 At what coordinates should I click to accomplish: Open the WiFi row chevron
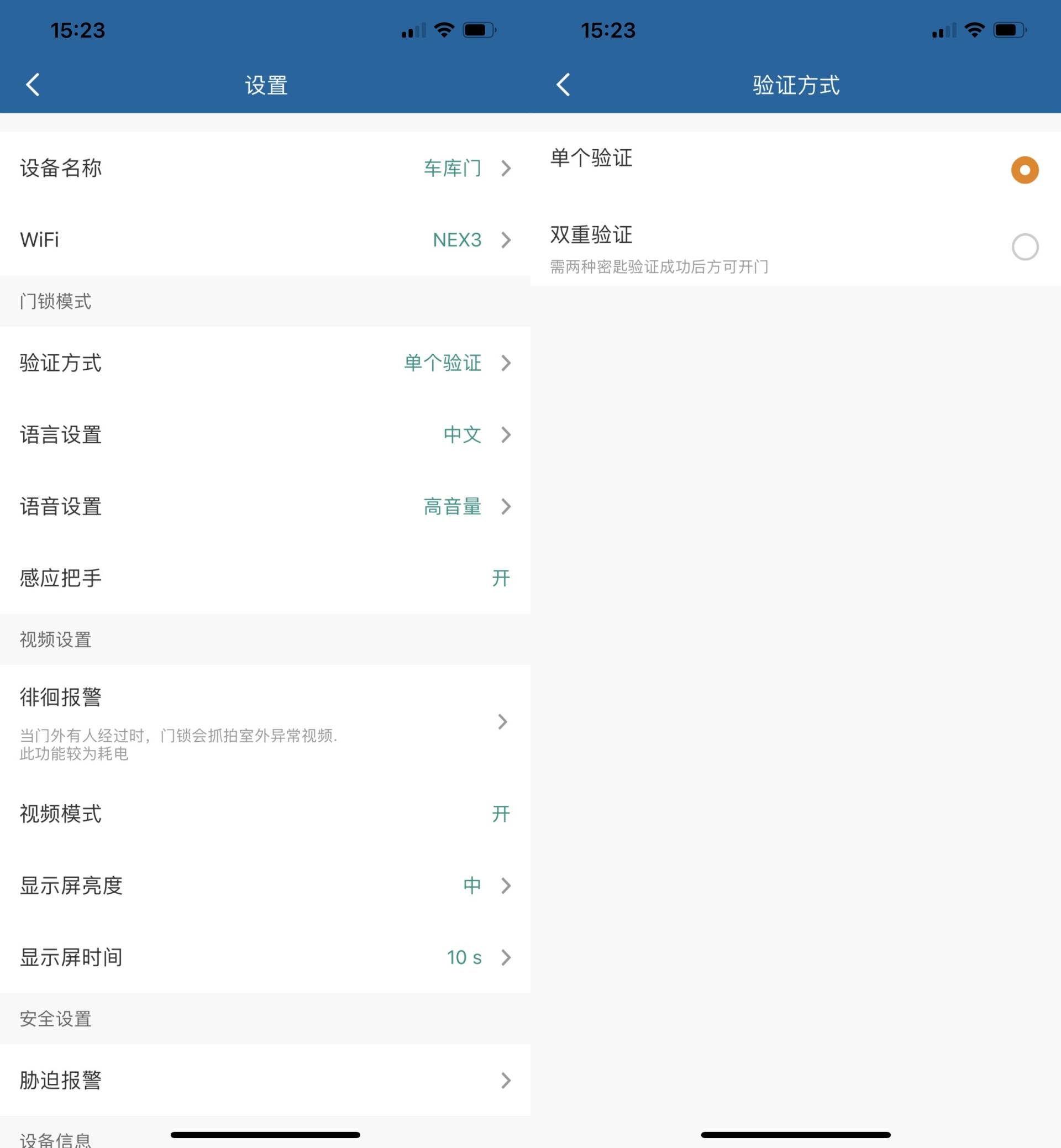[x=505, y=240]
